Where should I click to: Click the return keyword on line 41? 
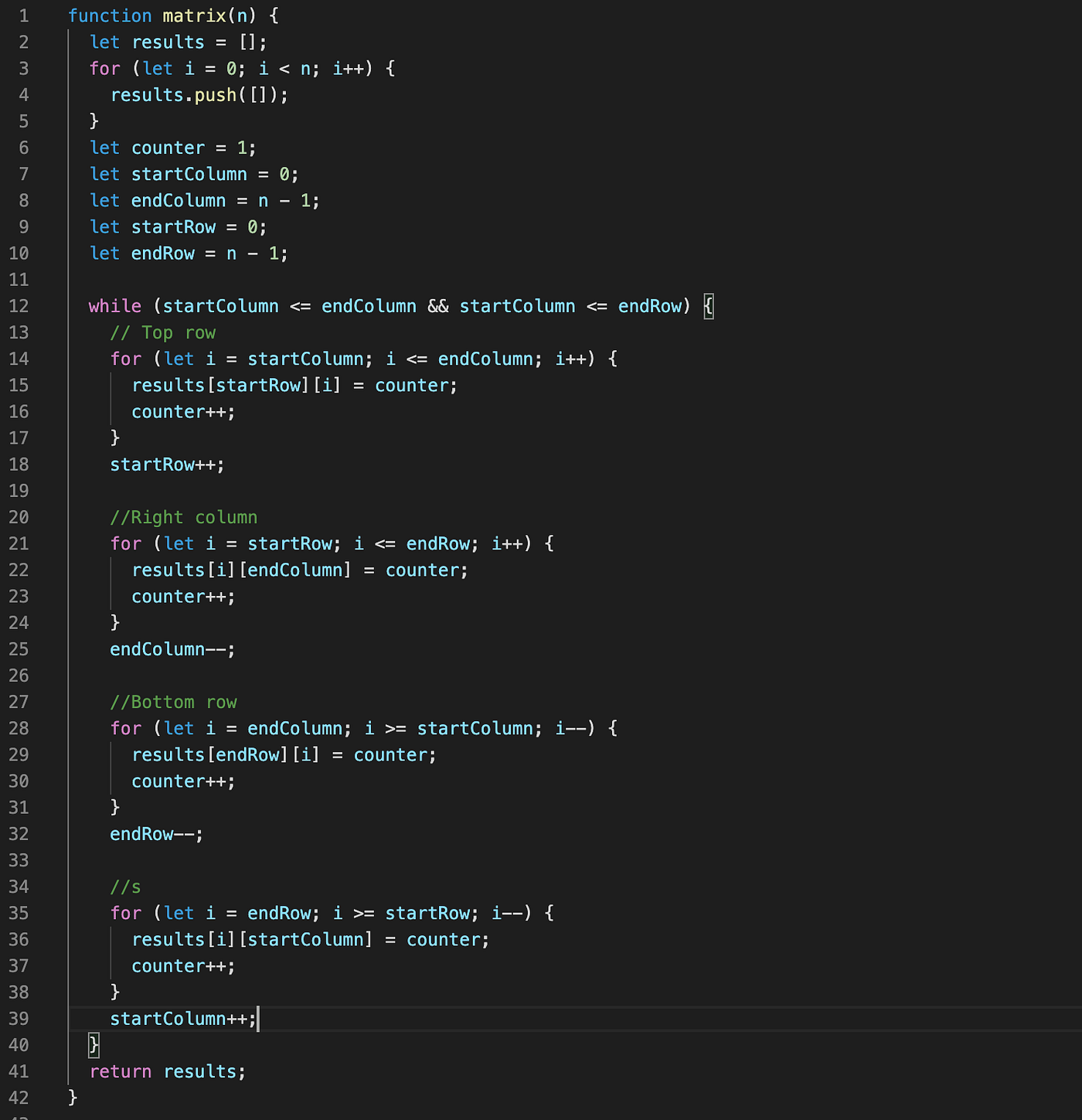[120, 1071]
